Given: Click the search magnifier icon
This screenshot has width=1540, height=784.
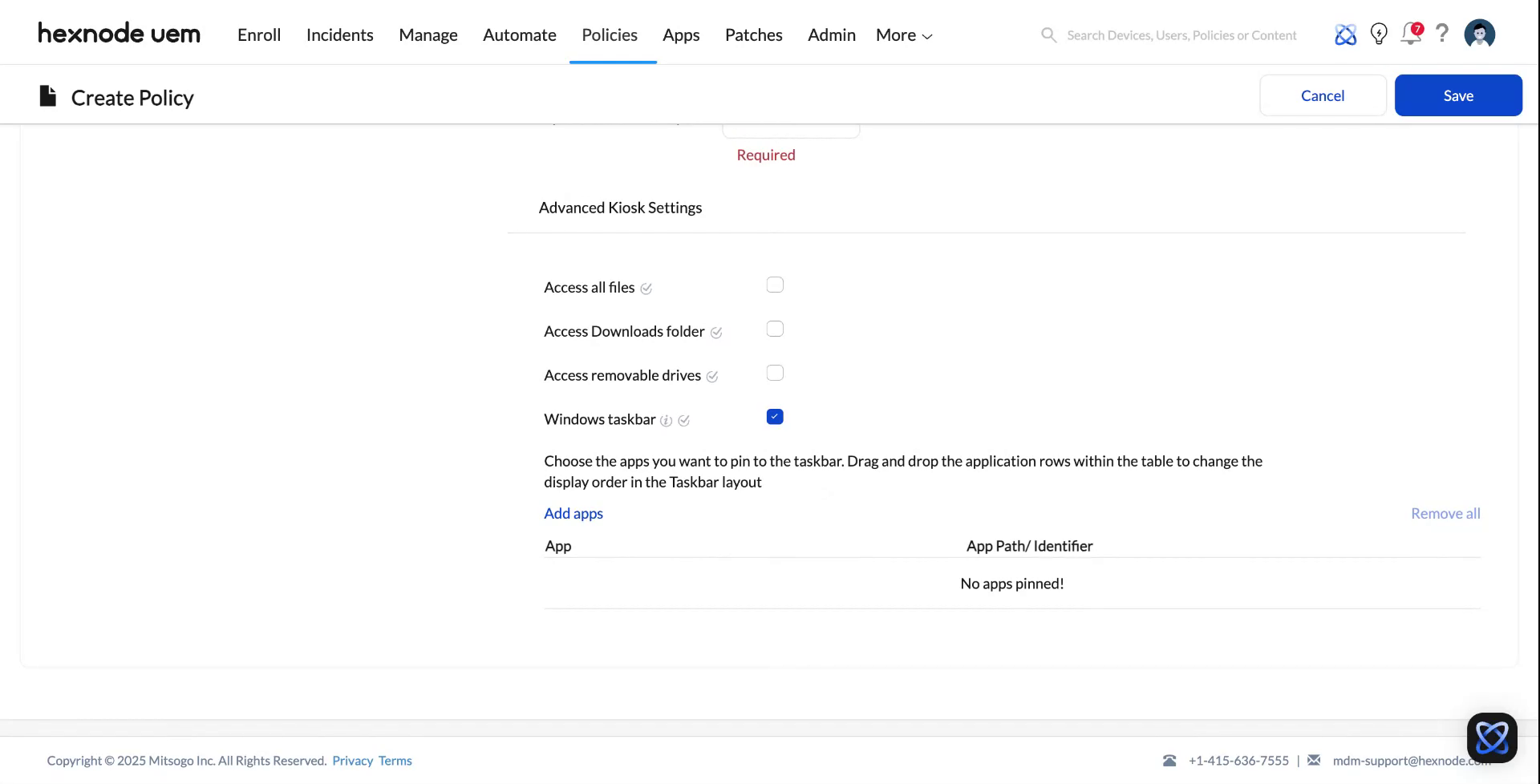Looking at the screenshot, I should [x=1048, y=35].
